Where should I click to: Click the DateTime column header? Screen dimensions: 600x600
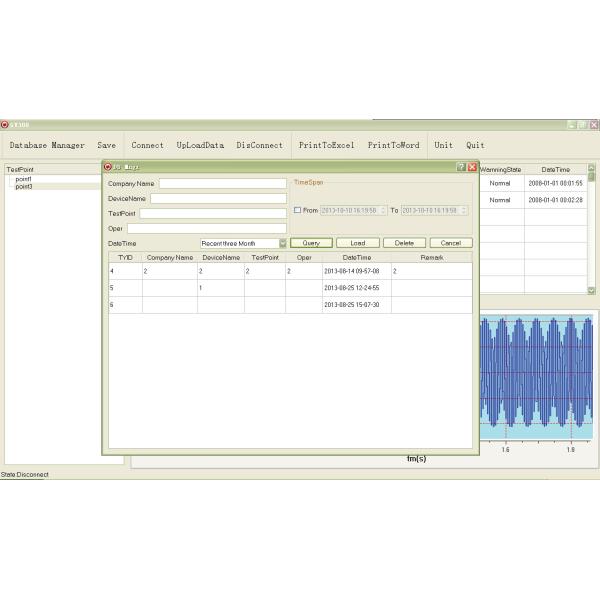tap(356, 257)
